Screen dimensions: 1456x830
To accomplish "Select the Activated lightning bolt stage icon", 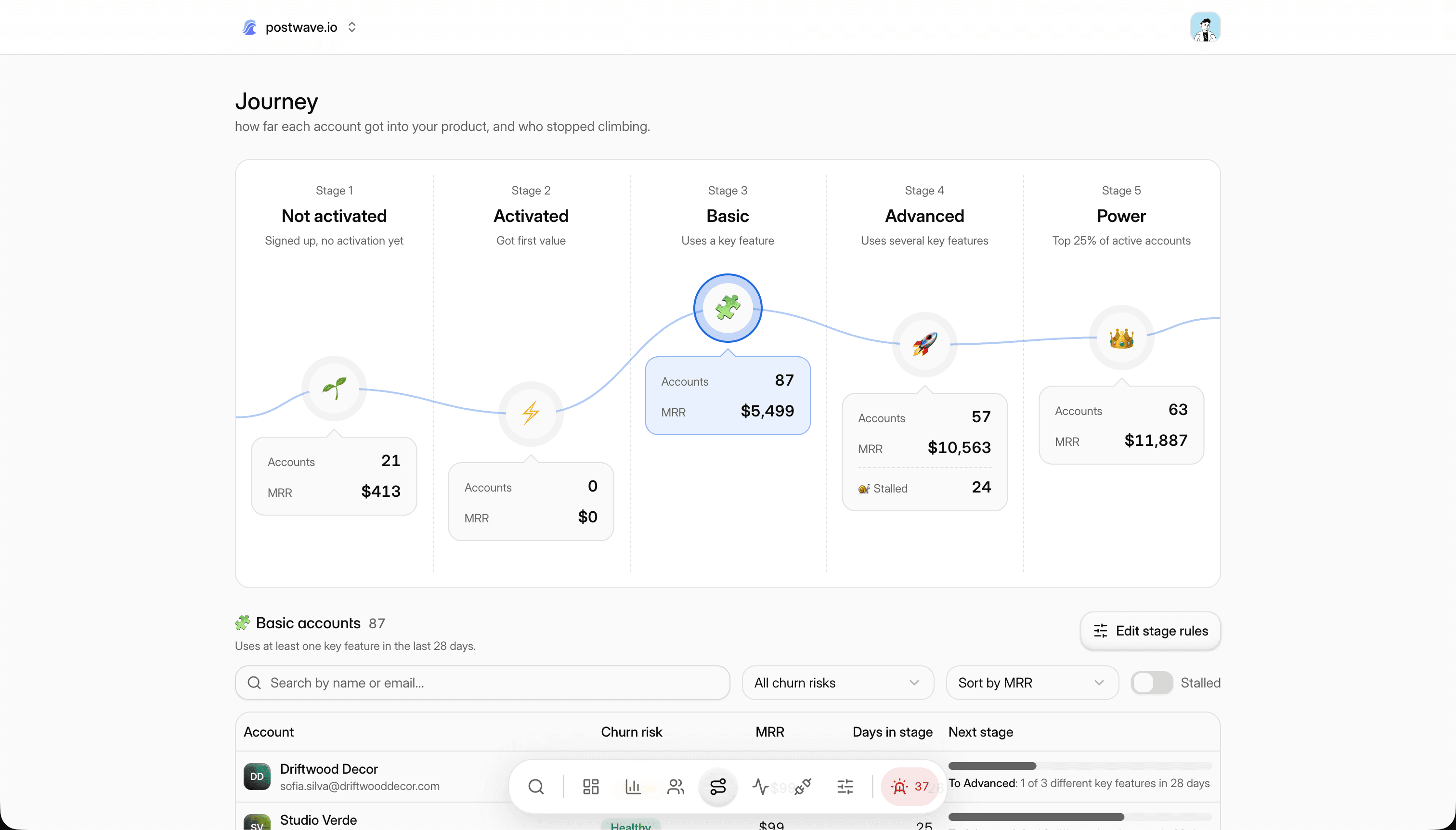I will pos(531,413).
